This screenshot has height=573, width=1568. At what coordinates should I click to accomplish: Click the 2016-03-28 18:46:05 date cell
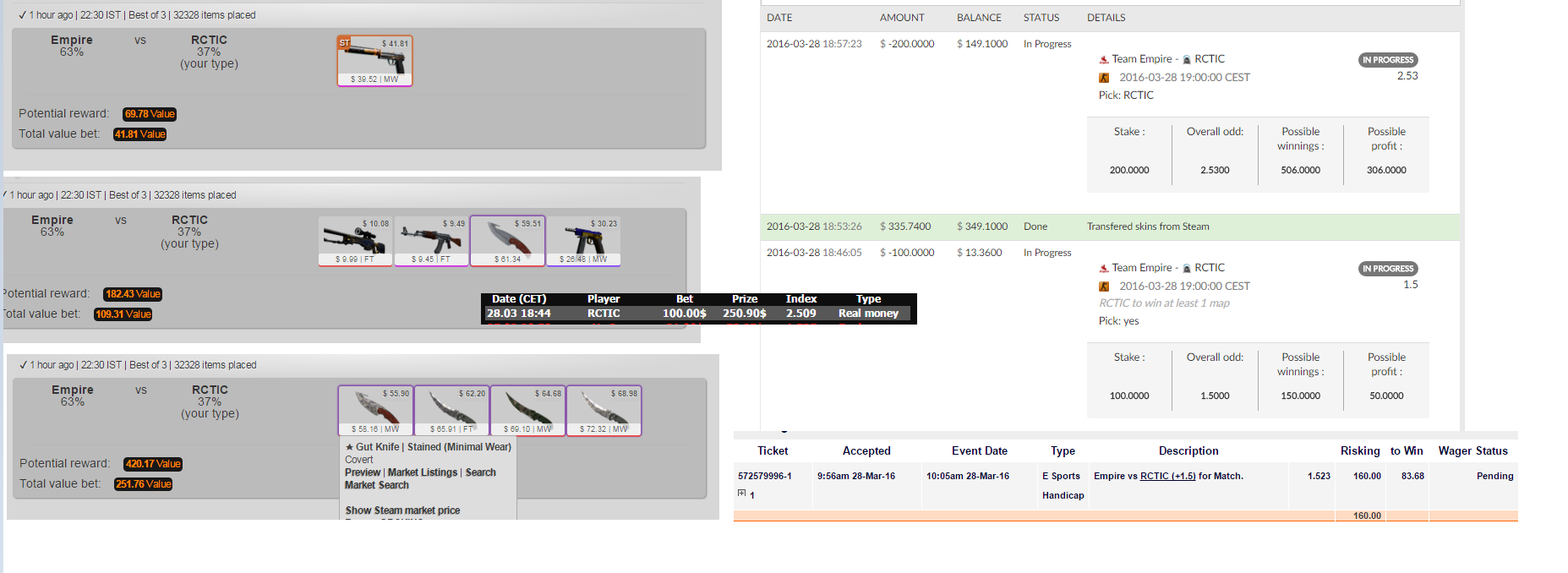[x=814, y=253]
